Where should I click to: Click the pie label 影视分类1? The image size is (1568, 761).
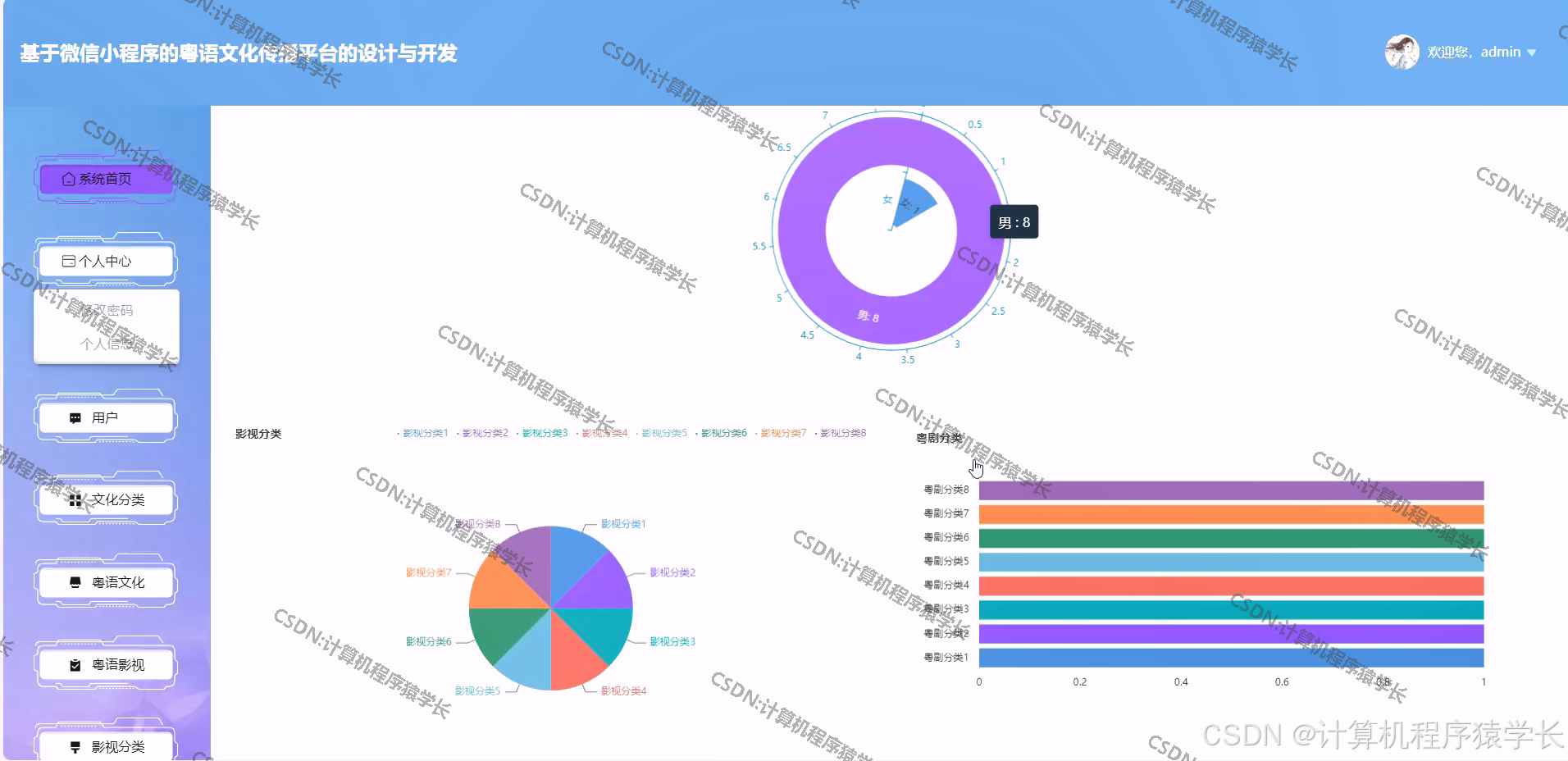click(623, 524)
